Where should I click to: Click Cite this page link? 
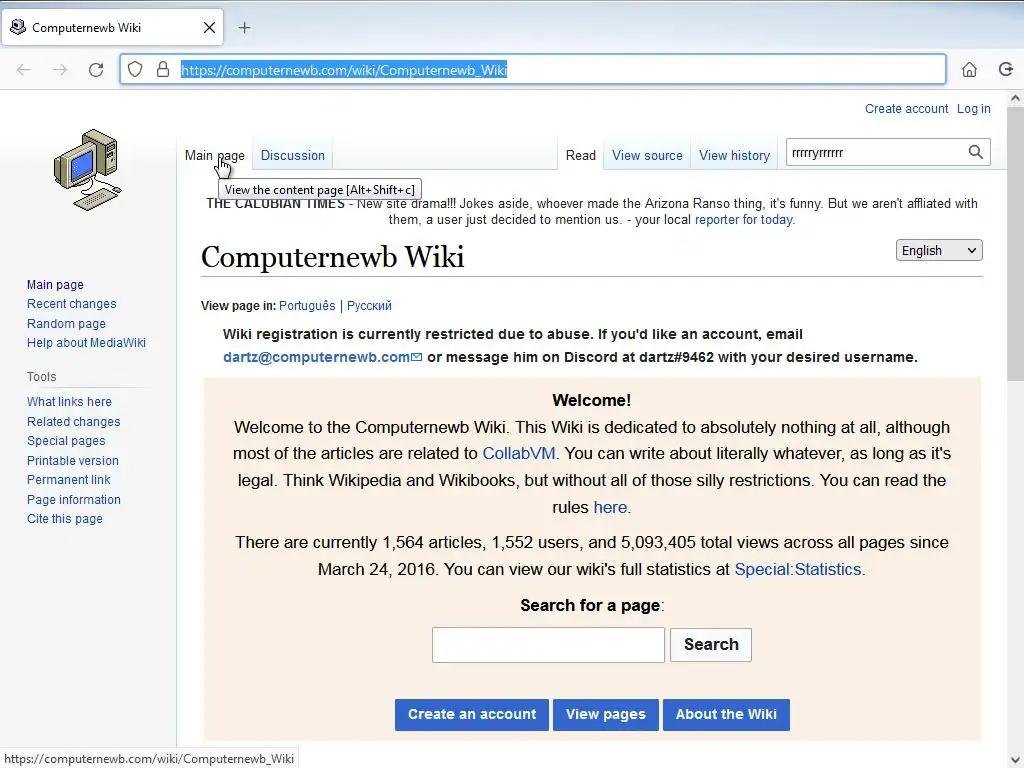pos(65,519)
